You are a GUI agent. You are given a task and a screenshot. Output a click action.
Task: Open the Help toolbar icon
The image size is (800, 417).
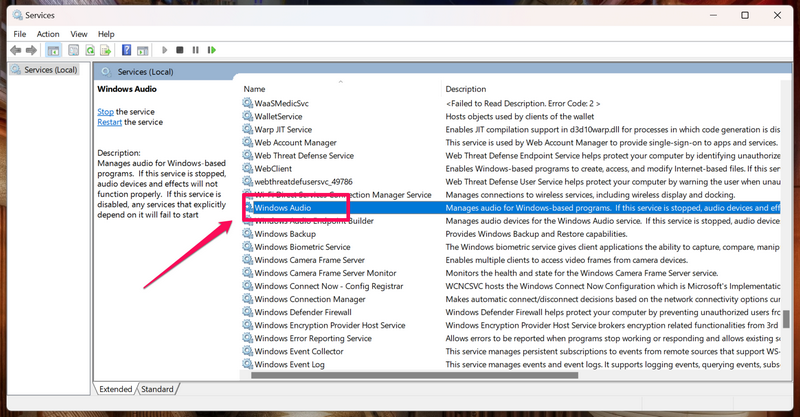pyautogui.click(x=127, y=50)
